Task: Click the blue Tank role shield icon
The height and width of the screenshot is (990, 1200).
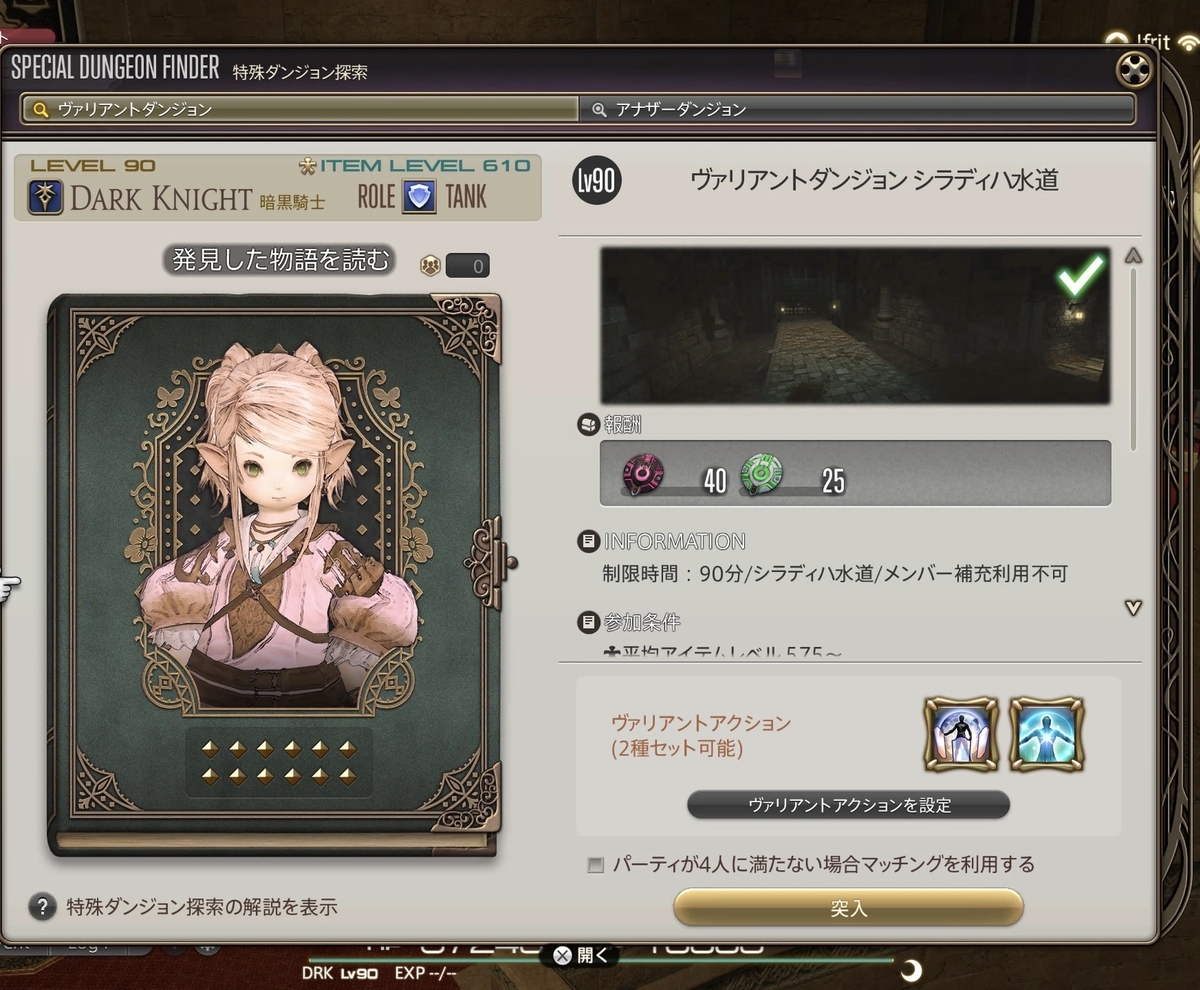Action: (x=419, y=197)
